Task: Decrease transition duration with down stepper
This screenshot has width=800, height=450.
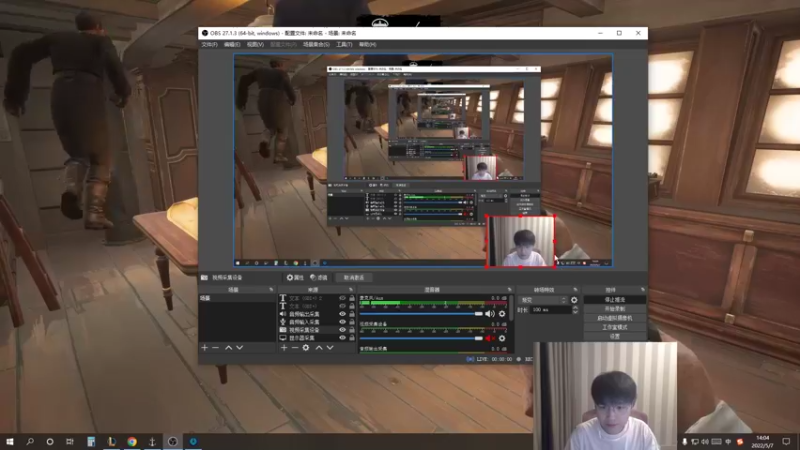Action: 575,312
